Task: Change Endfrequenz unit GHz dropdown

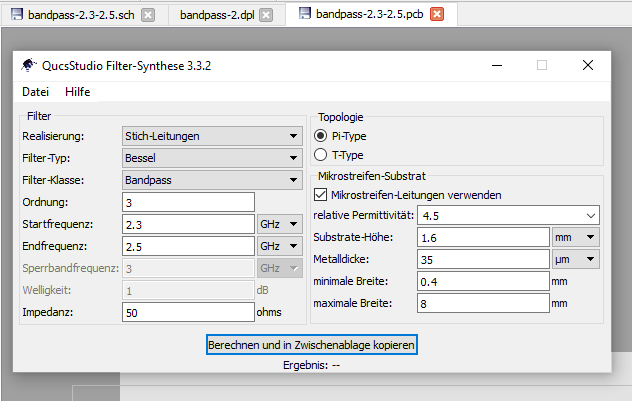Action: 280,246
